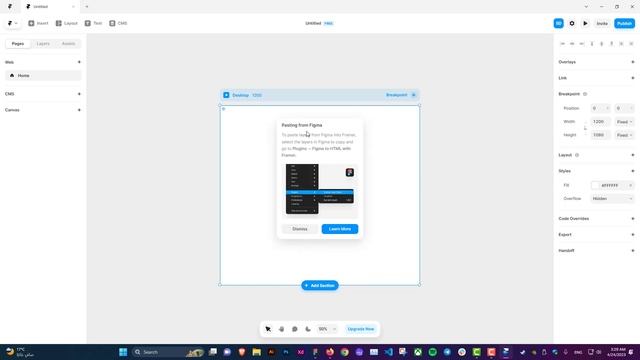Open site settings gear icon
The height and width of the screenshot is (360, 640).
[572, 23]
